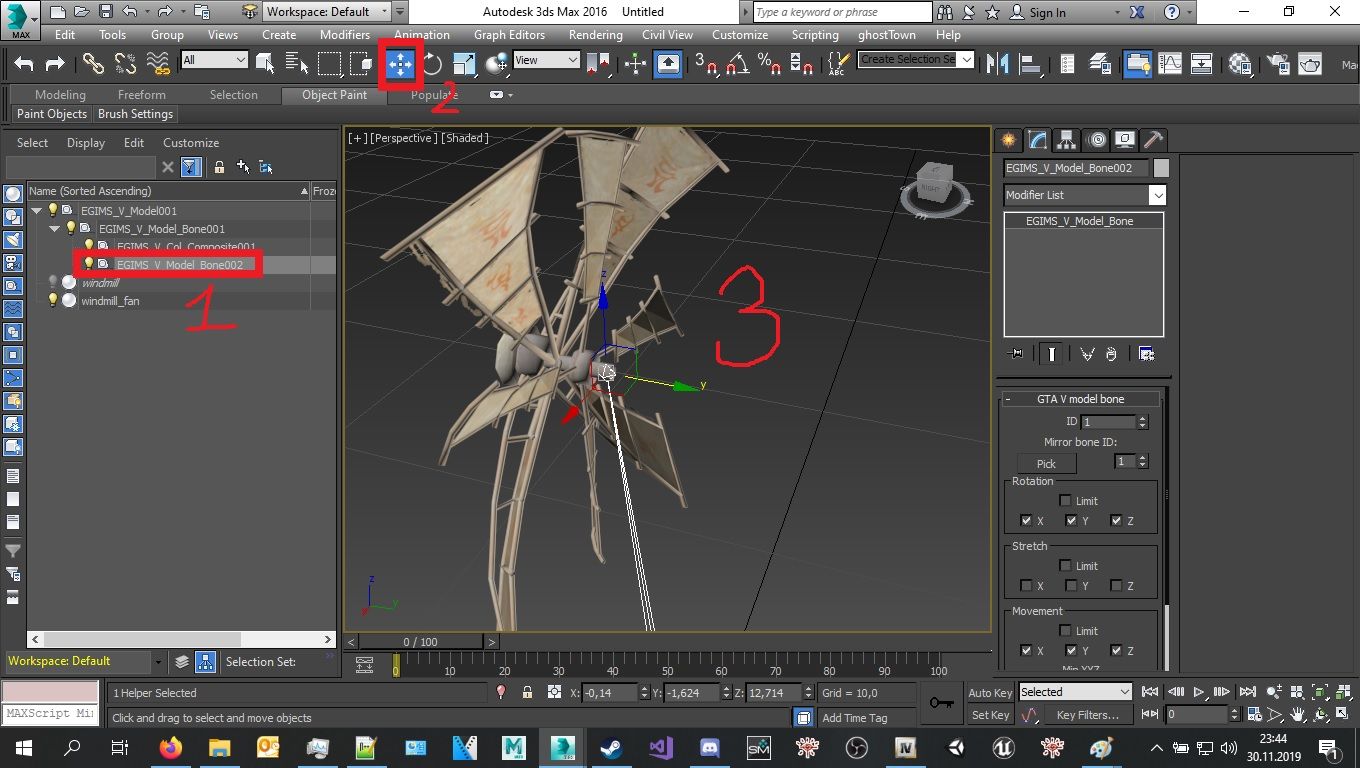The image size is (1360, 768).
Task: Switch to the Hierarchy command panel tab
Action: [1067, 140]
